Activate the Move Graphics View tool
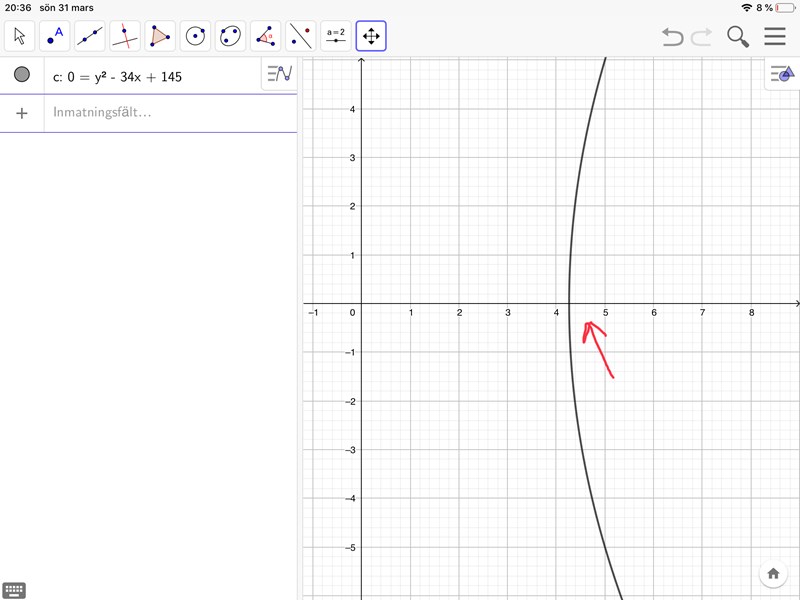Viewport: 800px width, 600px height. 371,37
